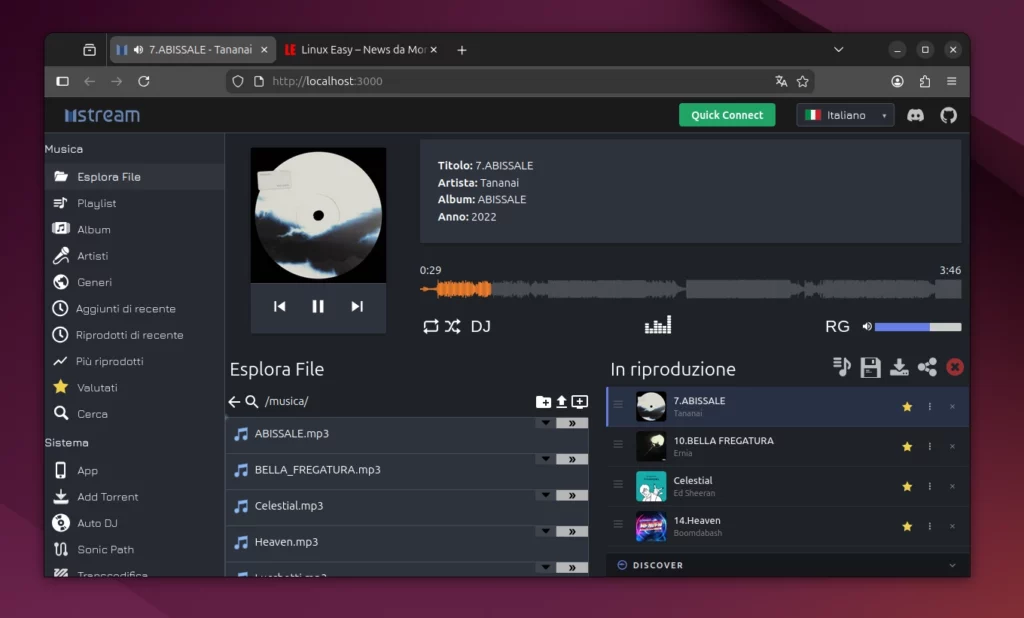Share the current queue
1024x618 pixels.
[x=927, y=367]
